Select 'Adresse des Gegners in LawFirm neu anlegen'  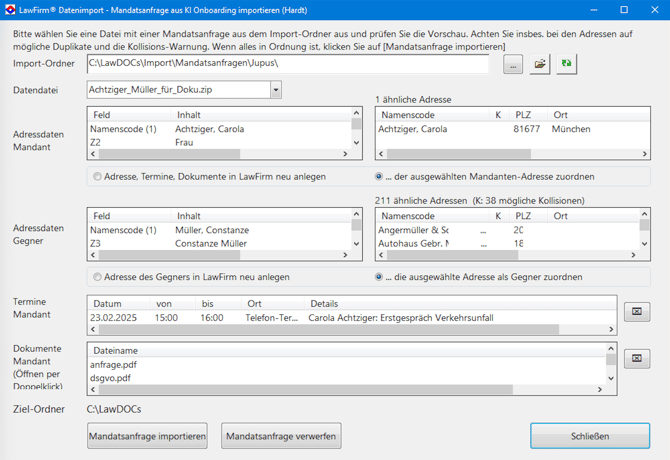point(96,277)
